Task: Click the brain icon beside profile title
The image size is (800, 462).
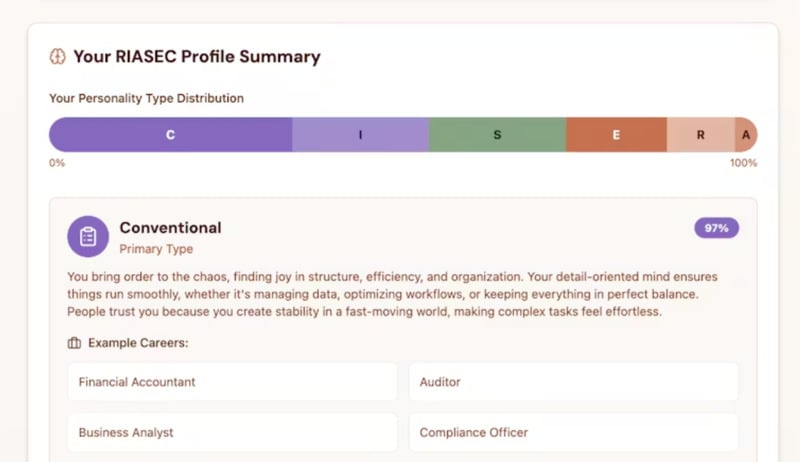Action: (58, 57)
